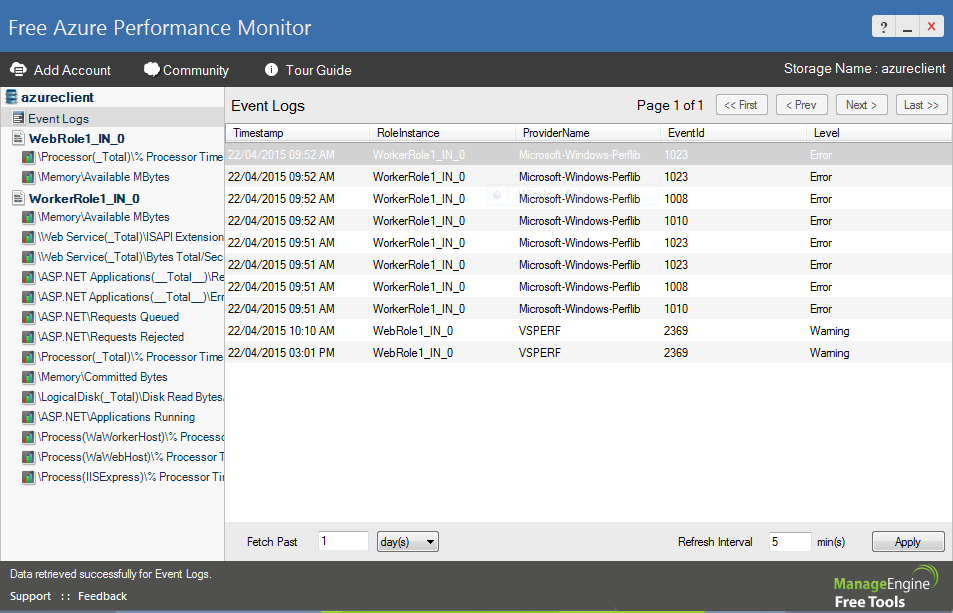953x613 pixels.
Task: Open the day(s) unit dropdown
Action: (408, 542)
